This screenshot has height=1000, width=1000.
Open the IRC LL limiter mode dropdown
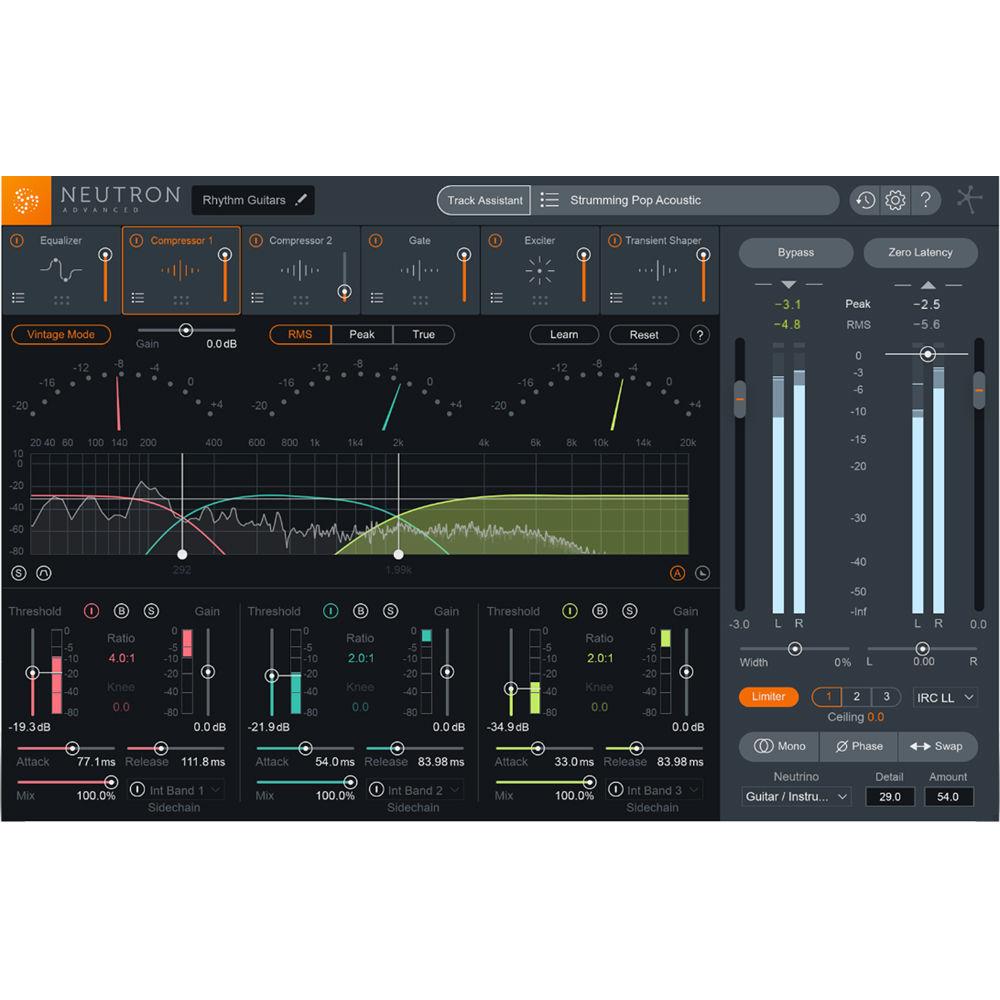tap(944, 697)
